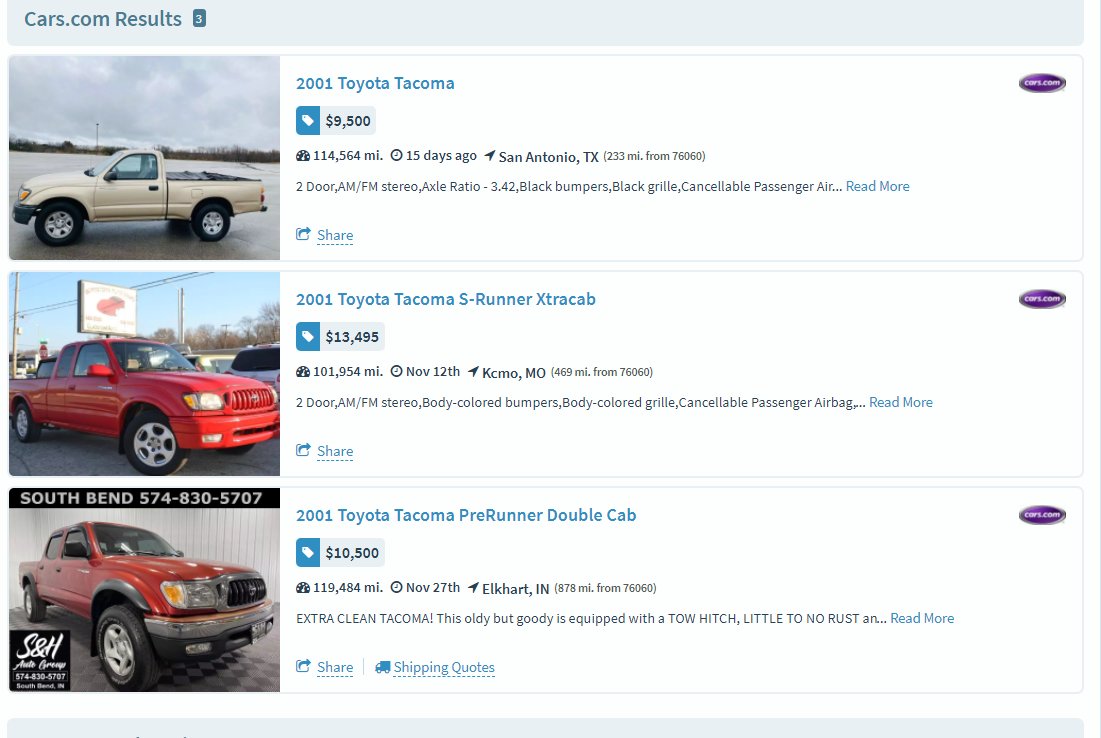Screen dimensions: 1101x738
Task: Click the $9,500 price badge
Action: point(336,121)
